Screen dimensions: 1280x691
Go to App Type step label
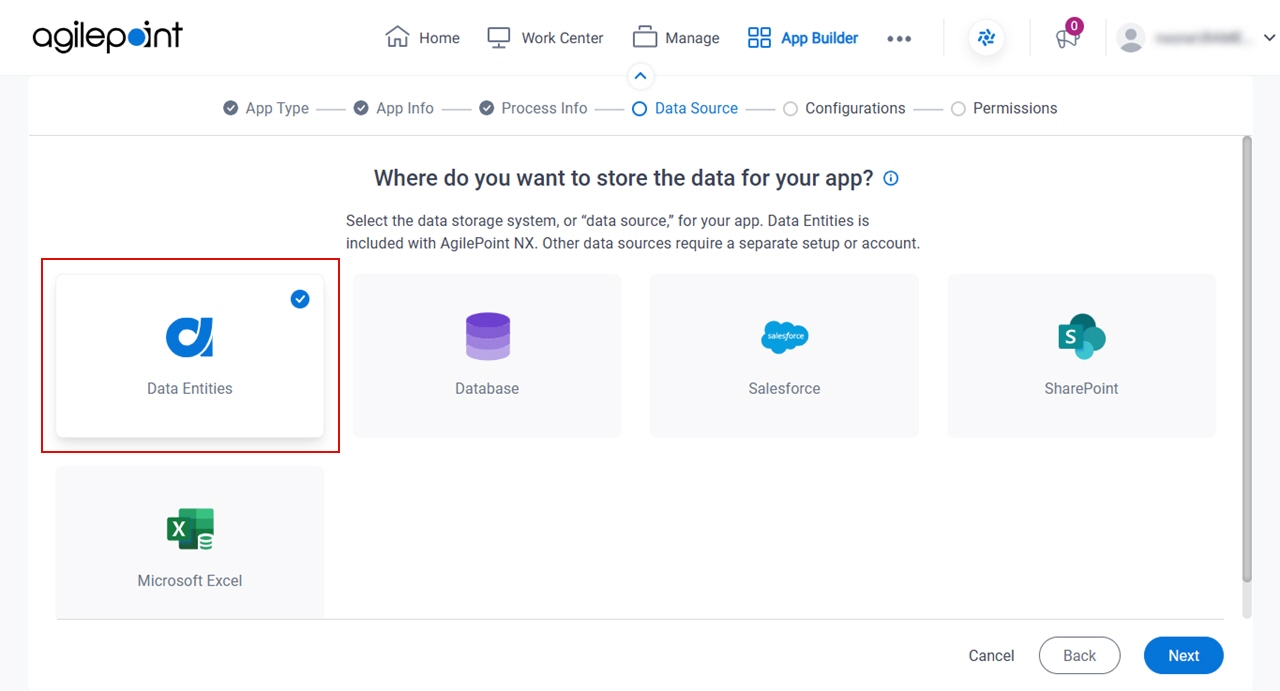point(277,108)
